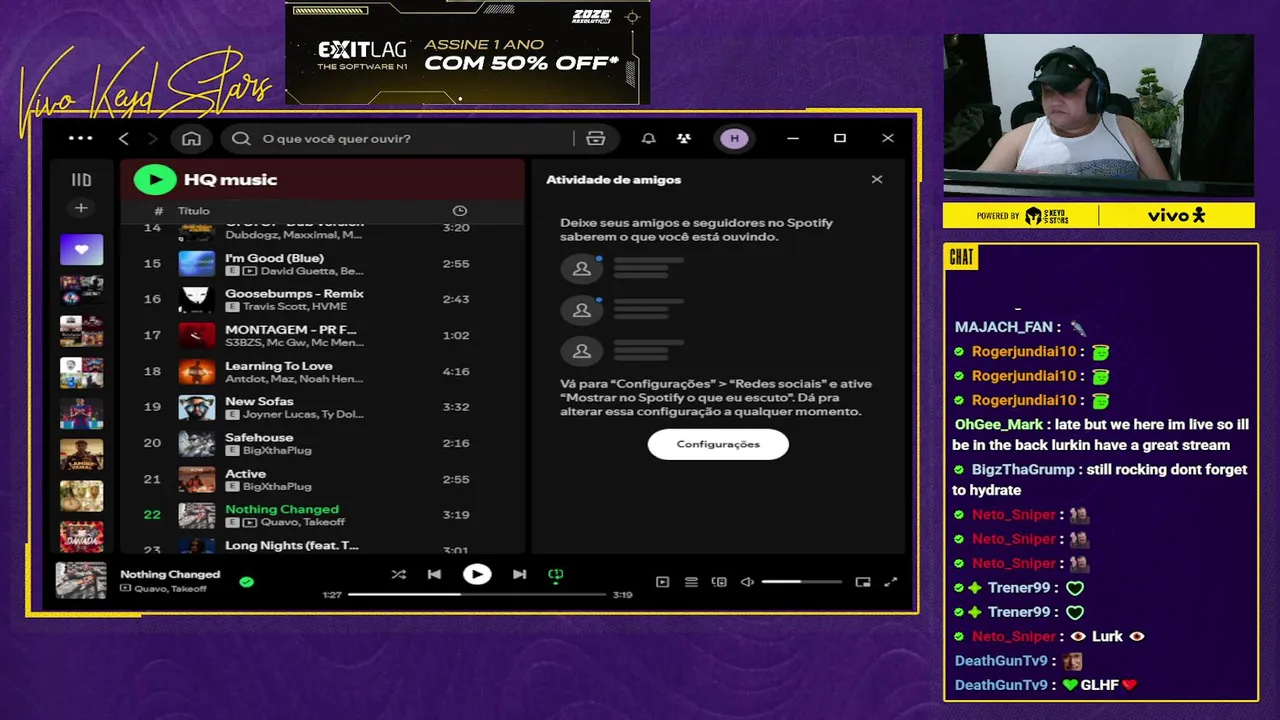
Task: Click username 'MAJACH_FAN' in chat
Action: coord(1004,327)
